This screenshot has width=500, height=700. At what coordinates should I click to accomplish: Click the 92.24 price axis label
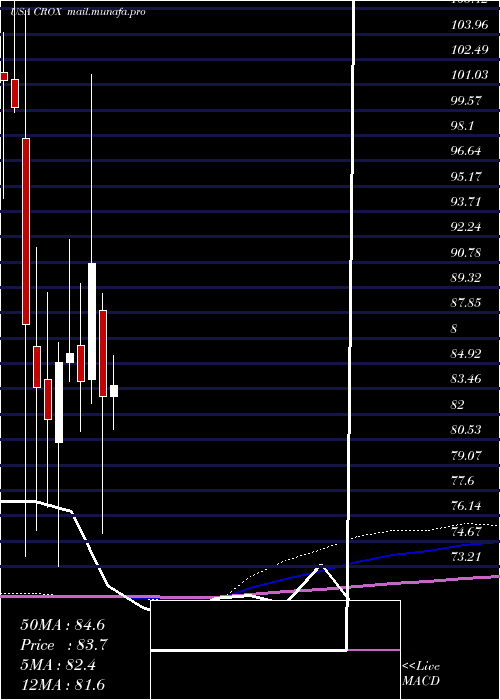(467, 227)
